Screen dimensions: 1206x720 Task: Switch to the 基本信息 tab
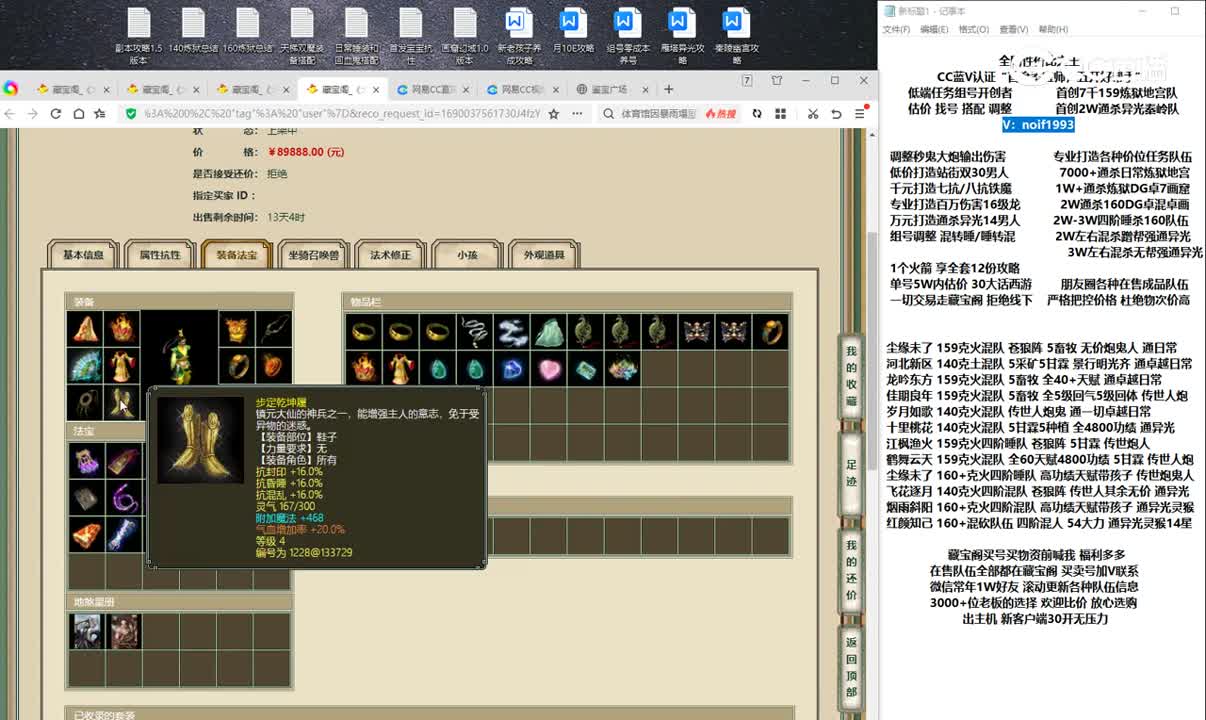[83, 255]
